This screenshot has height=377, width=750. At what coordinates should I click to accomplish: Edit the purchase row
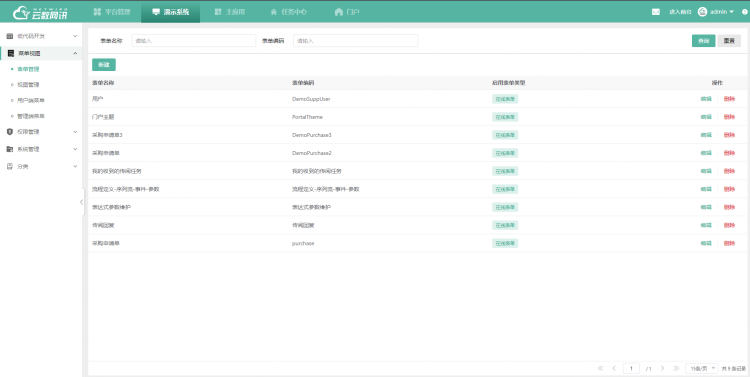pyautogui.click(x=706, y=243)
